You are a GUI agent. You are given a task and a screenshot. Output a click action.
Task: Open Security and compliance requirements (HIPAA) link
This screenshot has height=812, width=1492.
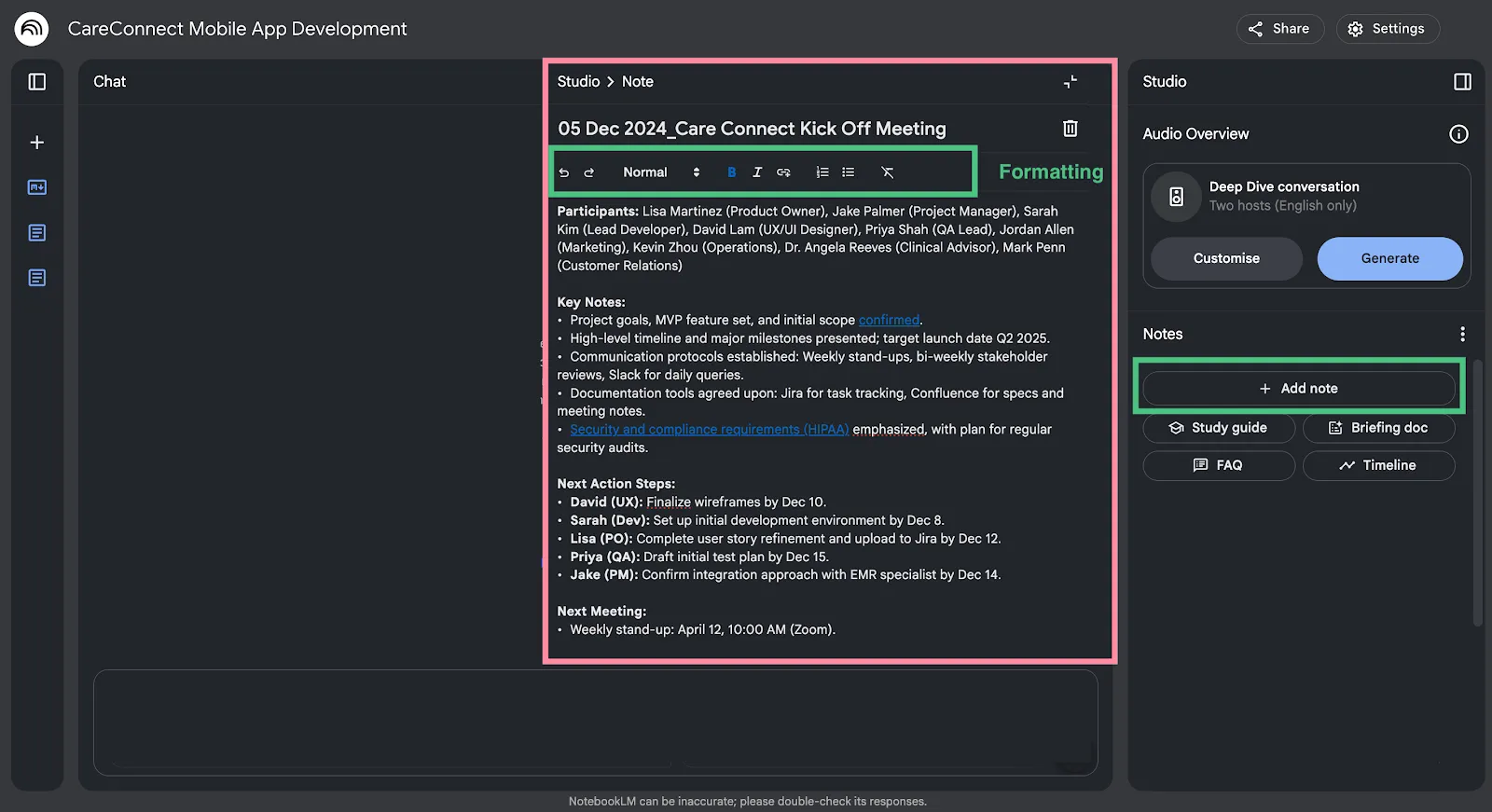coord(710,430)
